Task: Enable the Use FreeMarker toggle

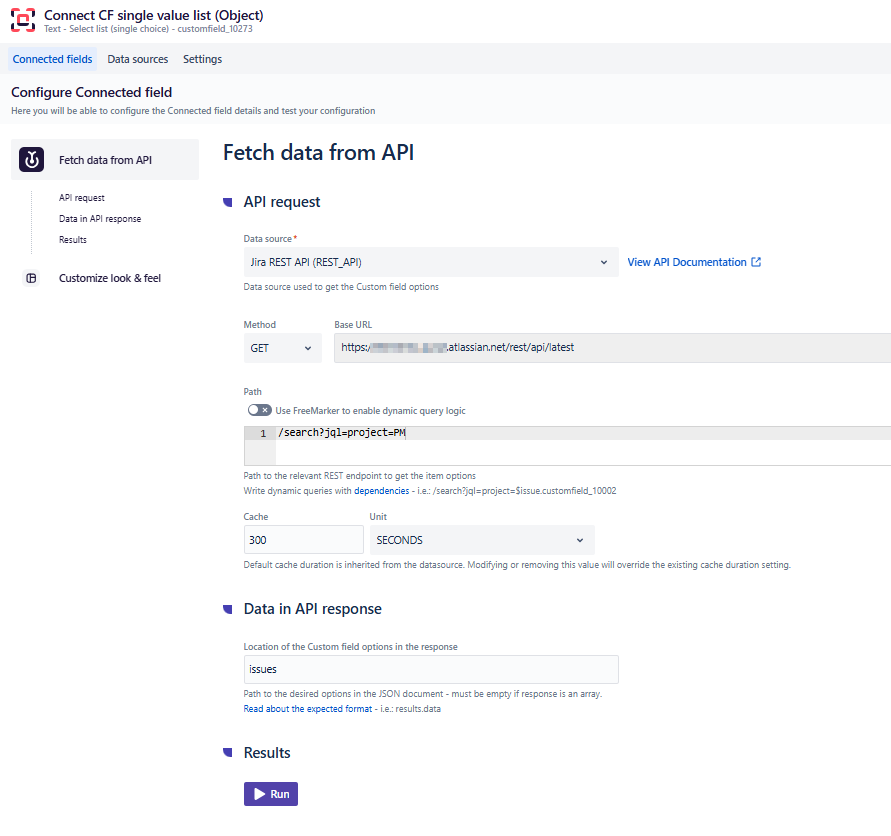Action: [x=259, y=410]
